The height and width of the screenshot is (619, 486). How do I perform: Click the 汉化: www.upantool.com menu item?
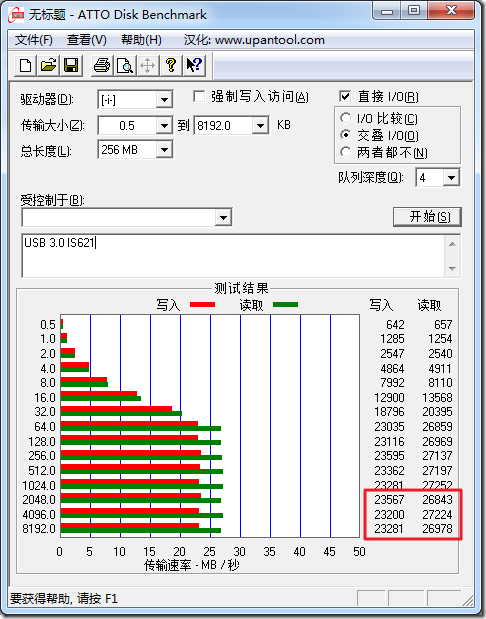tap(254, 40)
